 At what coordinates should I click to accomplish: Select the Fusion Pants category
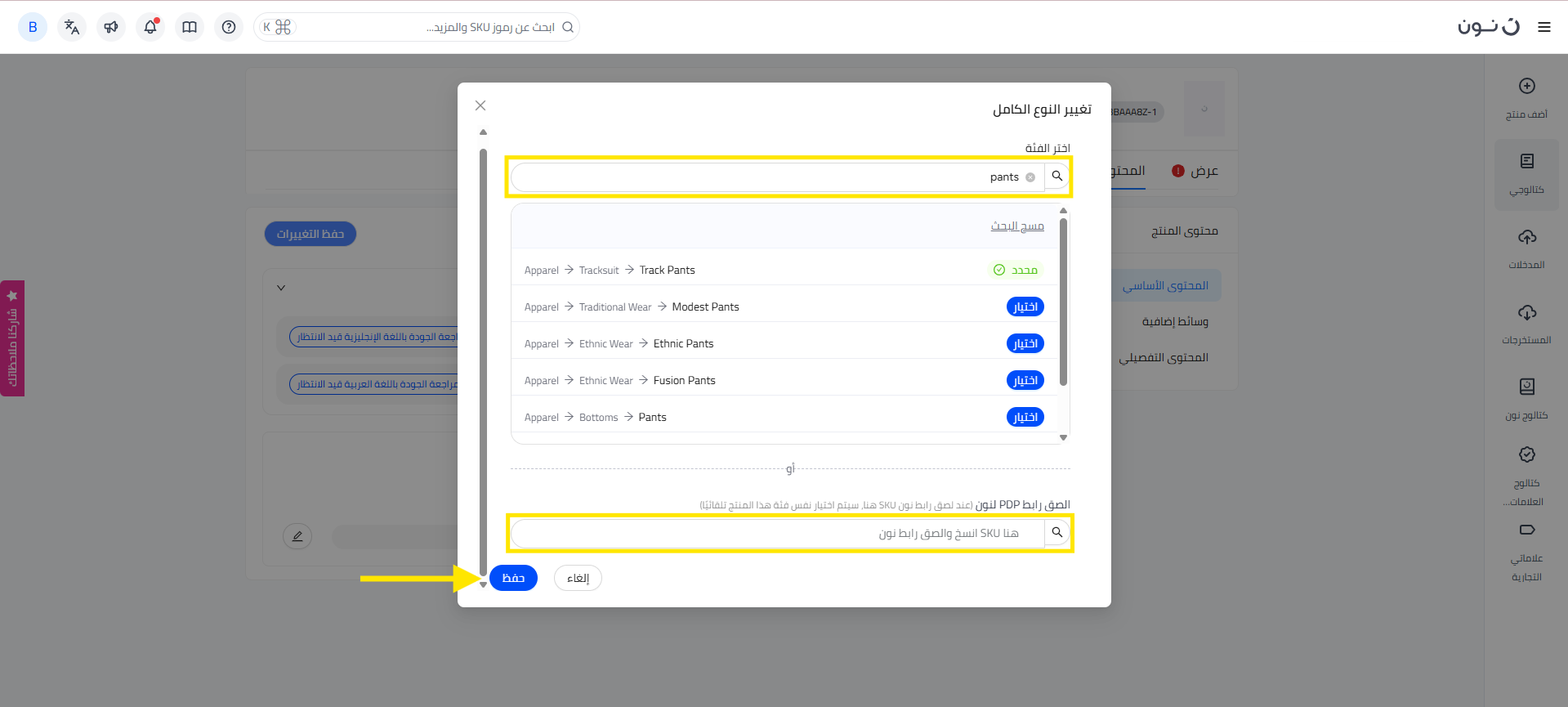(1025, 381)
